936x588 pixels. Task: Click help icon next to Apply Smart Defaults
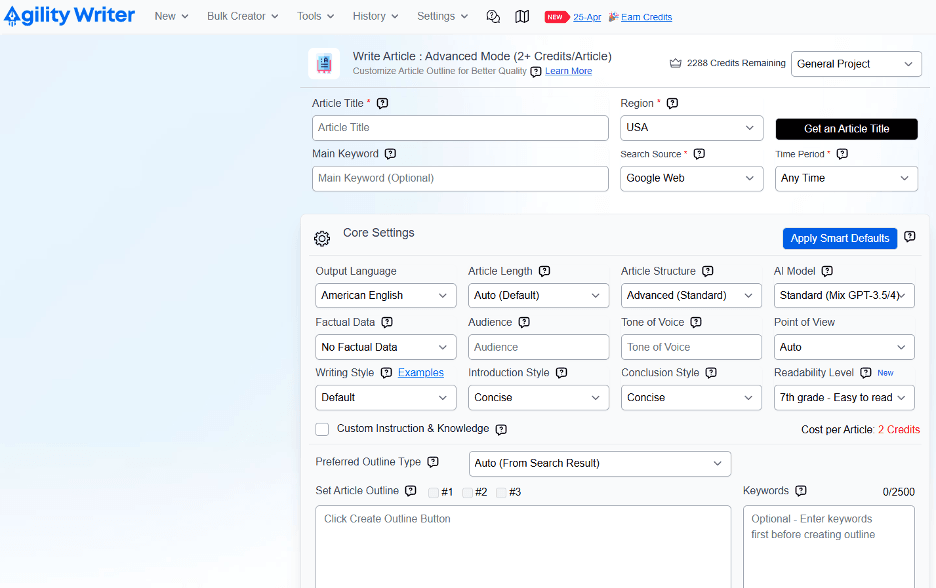[909, 237]
